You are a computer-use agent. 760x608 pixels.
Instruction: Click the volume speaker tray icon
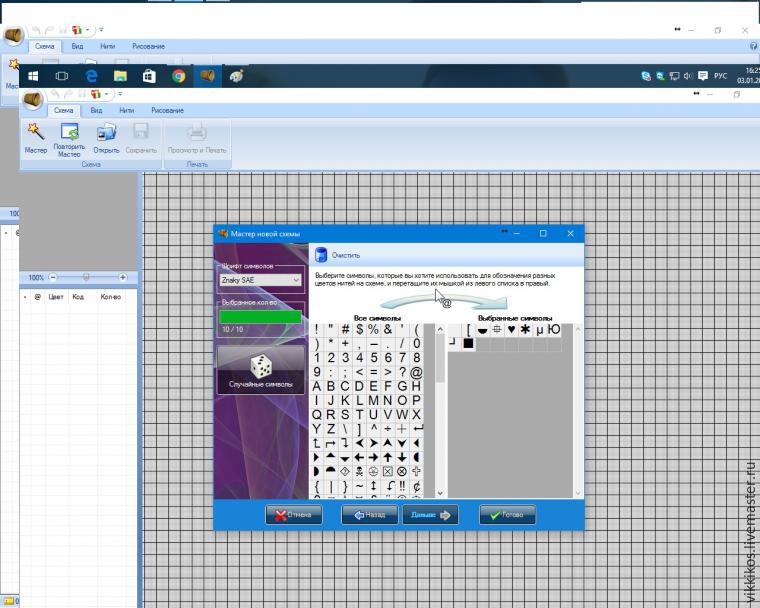point(688,76)
